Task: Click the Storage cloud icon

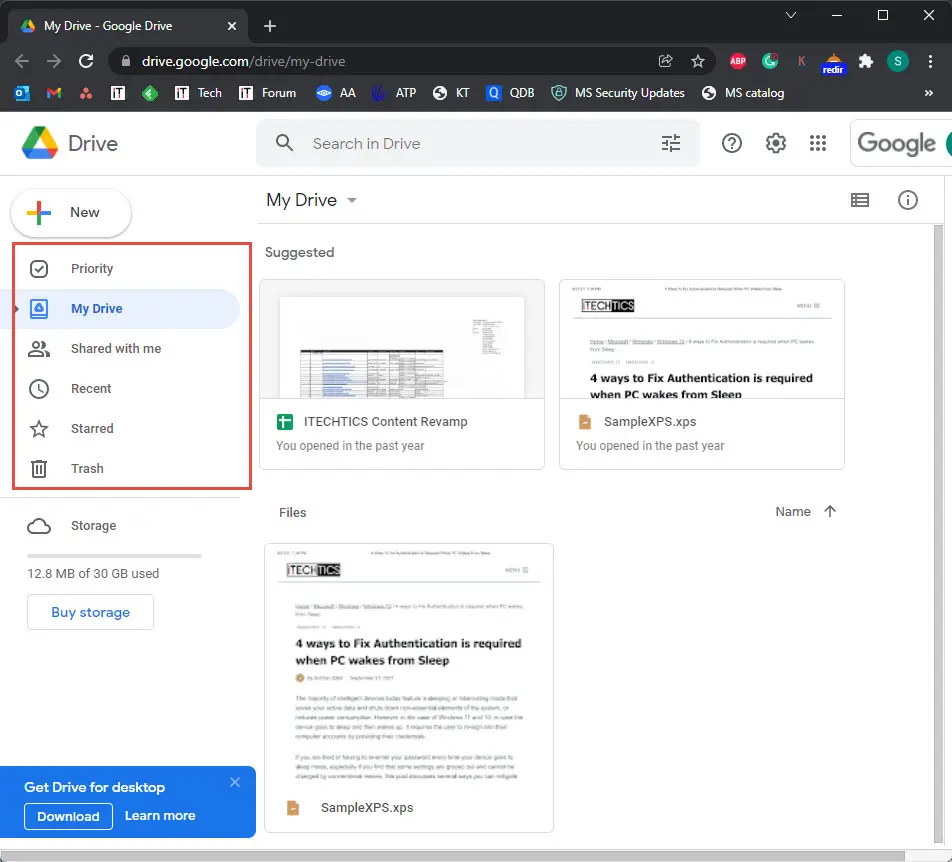Action: tap(39, 526)
